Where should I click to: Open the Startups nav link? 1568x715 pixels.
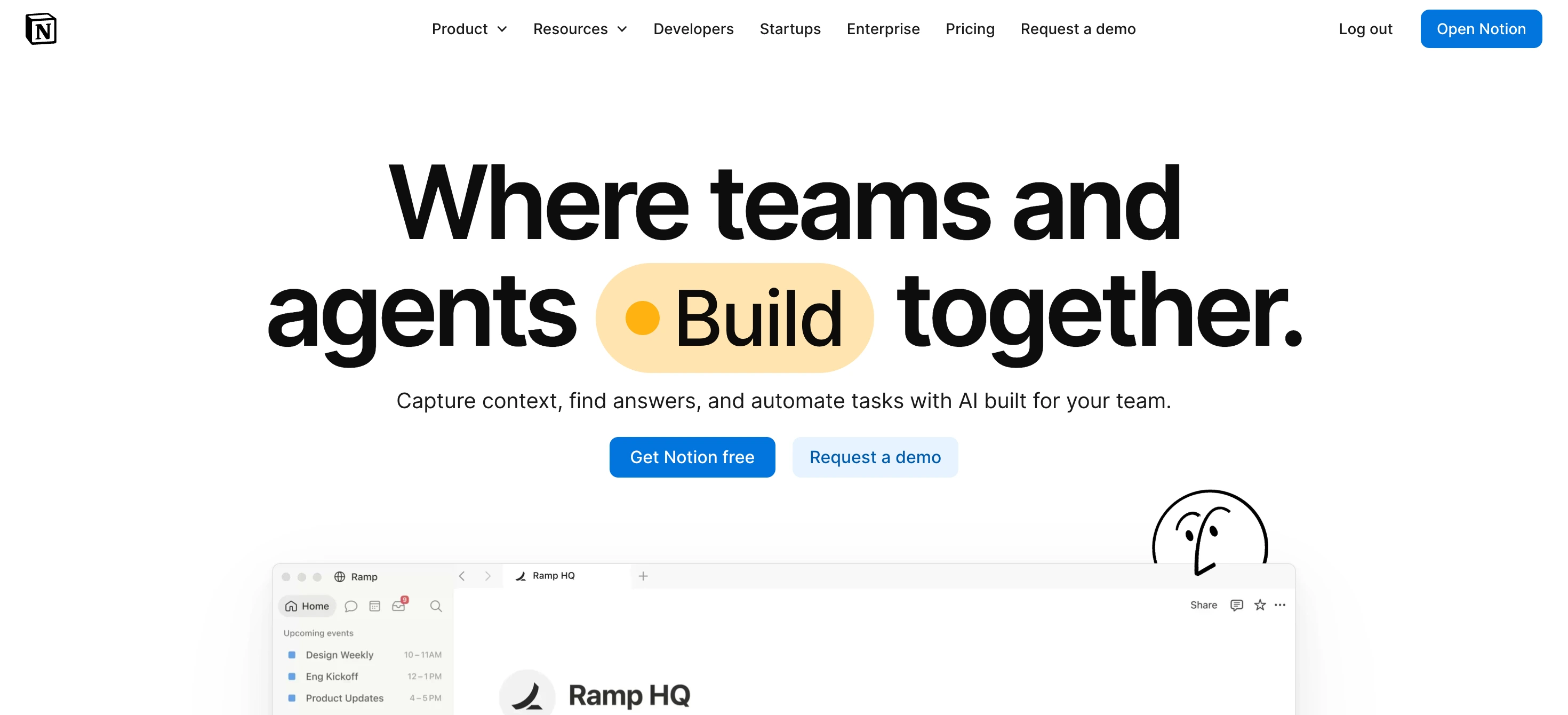(790, 29)
